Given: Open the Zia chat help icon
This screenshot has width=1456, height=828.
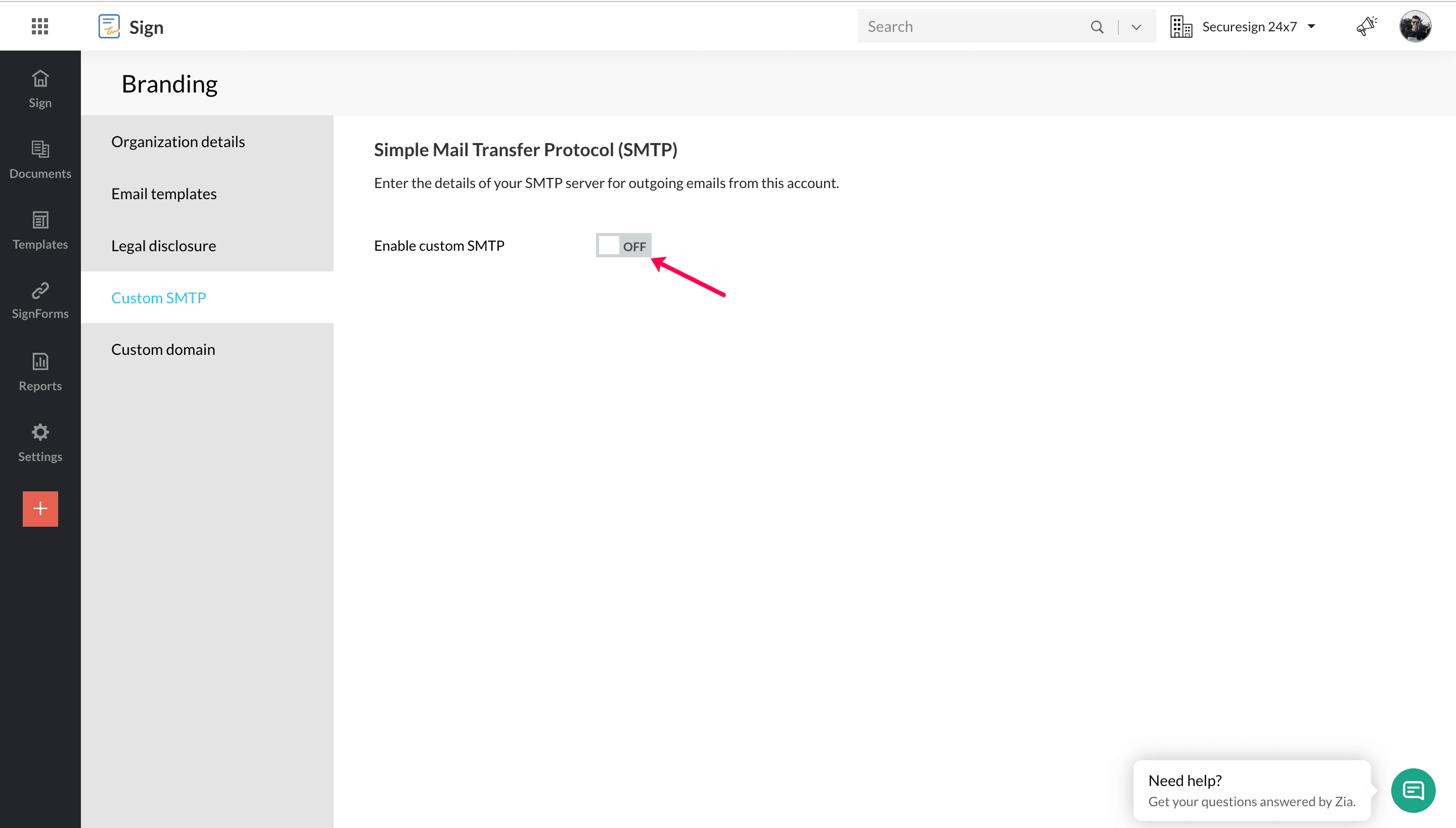Looking at the screenshot, I should 1413,790.
